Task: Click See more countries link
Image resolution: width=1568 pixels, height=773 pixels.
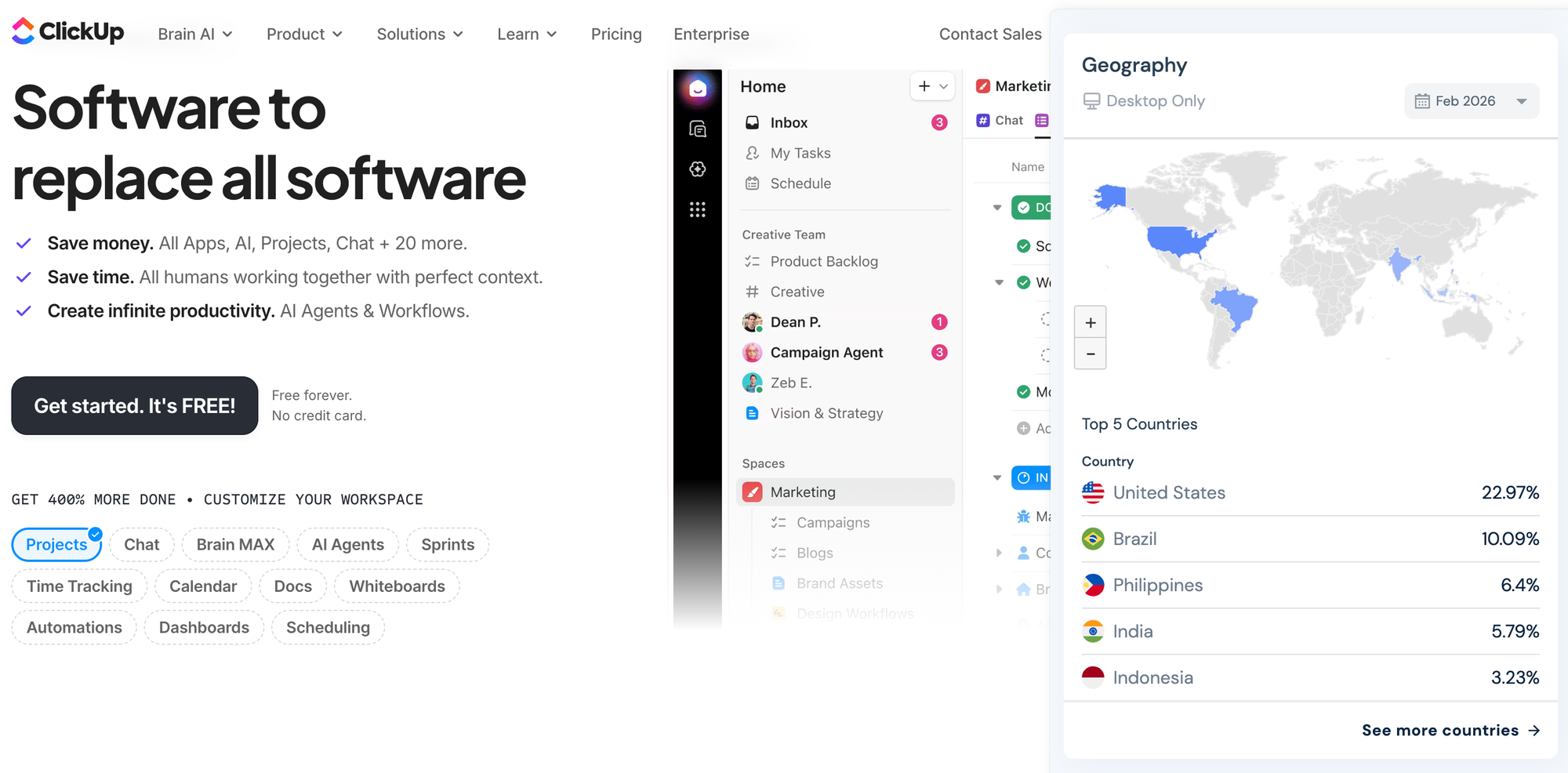Action: [x=1450, y=730]
